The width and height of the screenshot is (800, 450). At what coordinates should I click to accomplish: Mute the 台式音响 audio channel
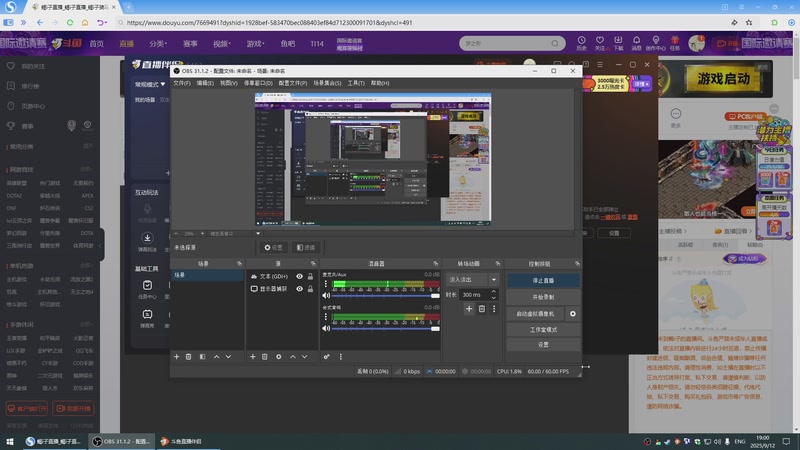pos(326,329)
